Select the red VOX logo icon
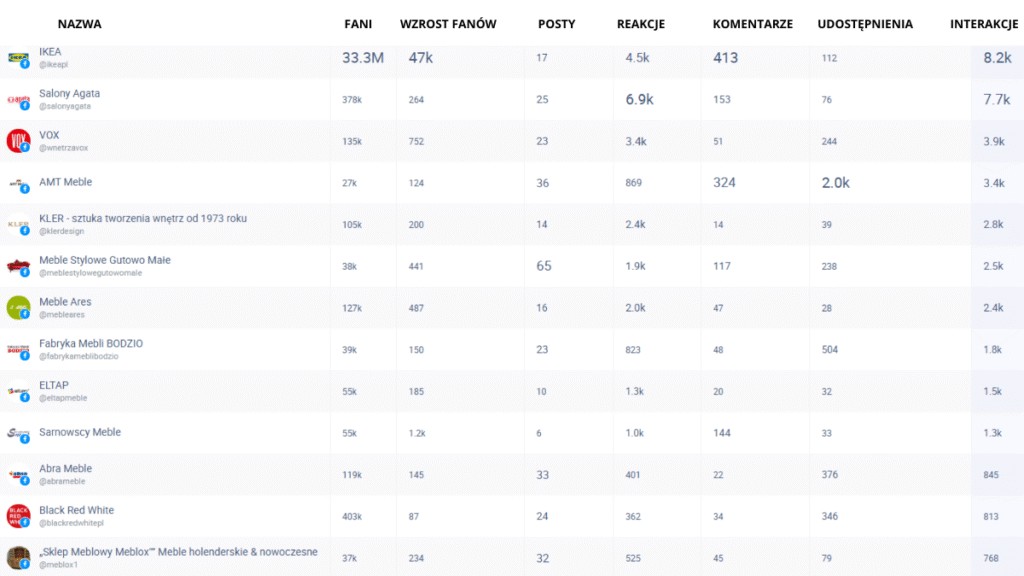The height and width of the screenshot is (576, 1024). point(18,141)
